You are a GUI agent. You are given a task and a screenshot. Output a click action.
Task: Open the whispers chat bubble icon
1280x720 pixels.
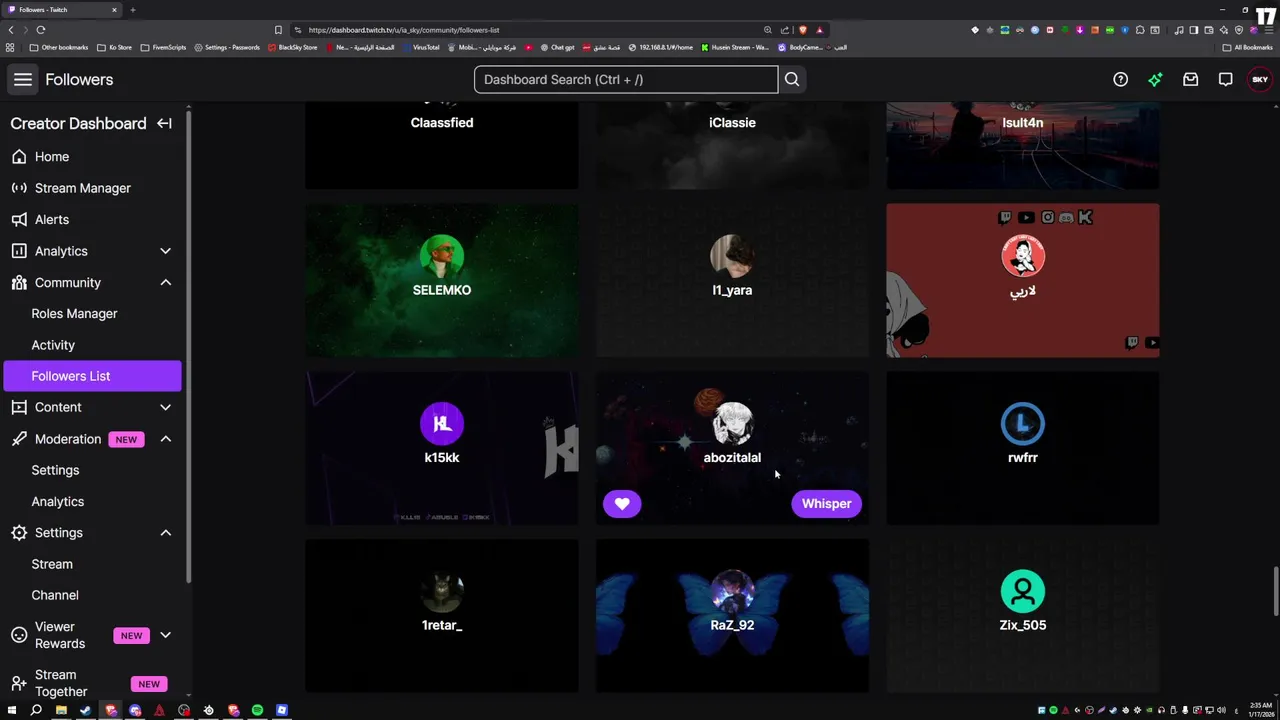1225,80
